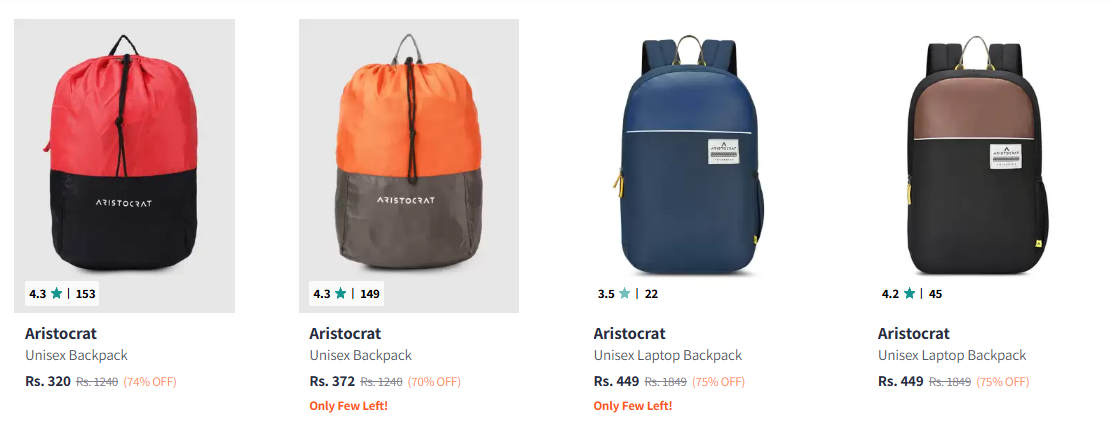Click the Rs. 320 price
This screenshot has height=425, width=1111.
pos(48,381)
